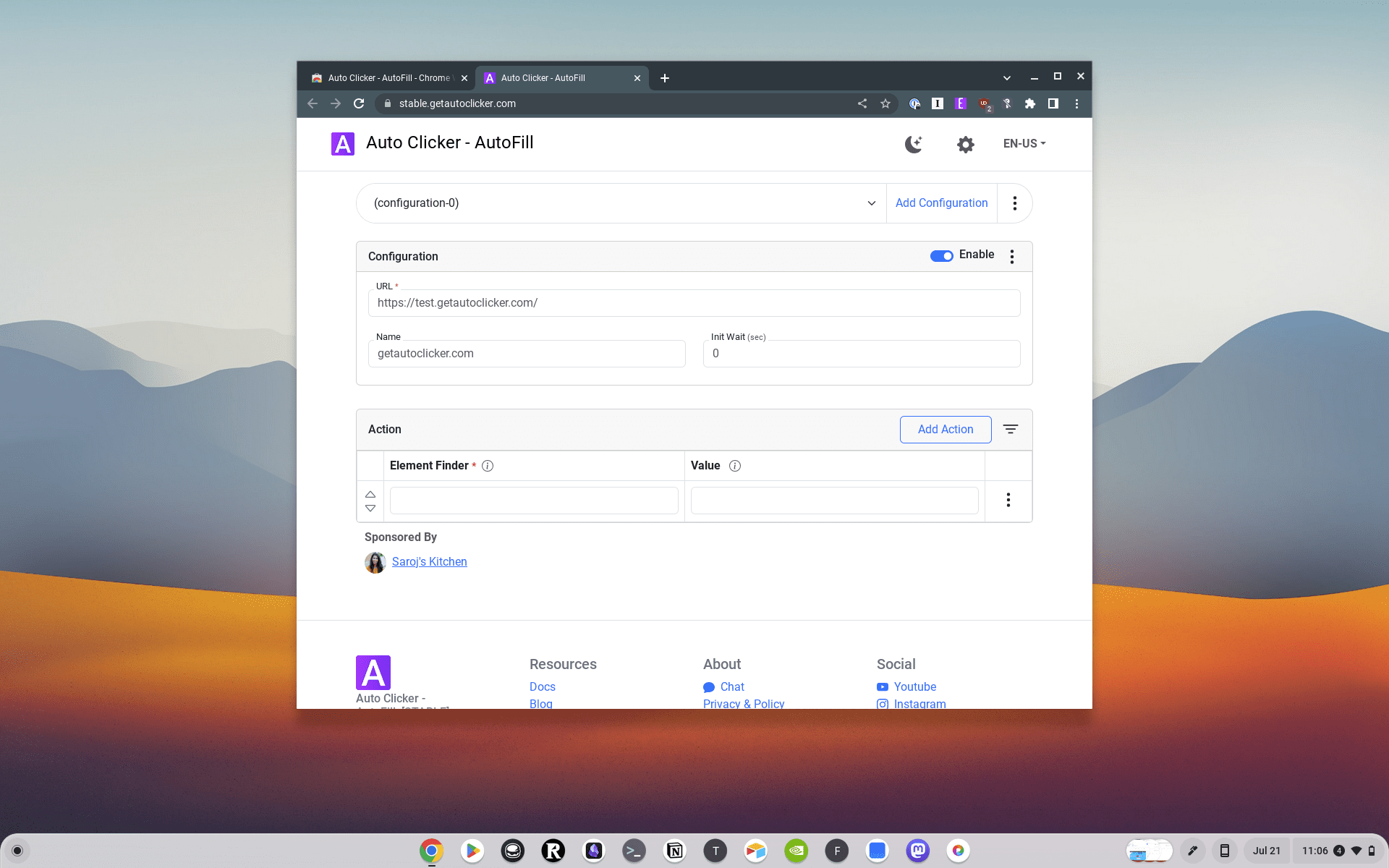Open tab search chevron
Screen dimensions: 1389x868
tap(1007, 77)
